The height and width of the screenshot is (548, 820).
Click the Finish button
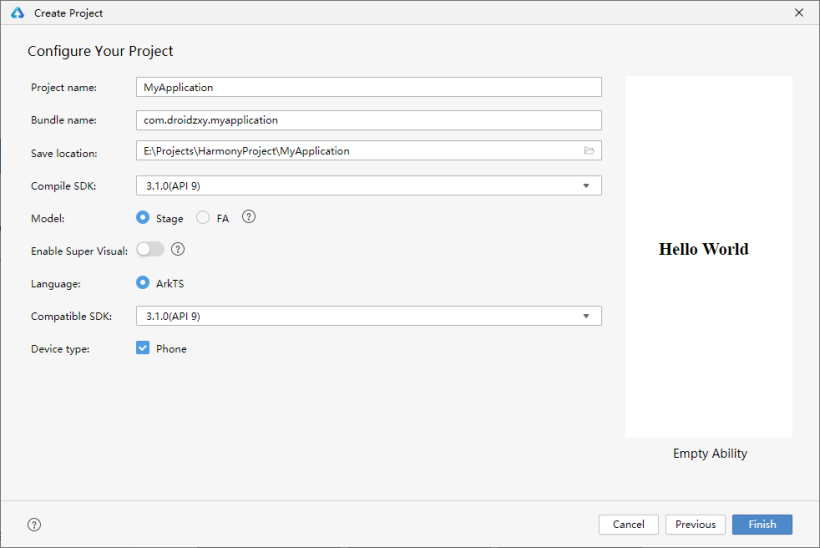[762, 524]
